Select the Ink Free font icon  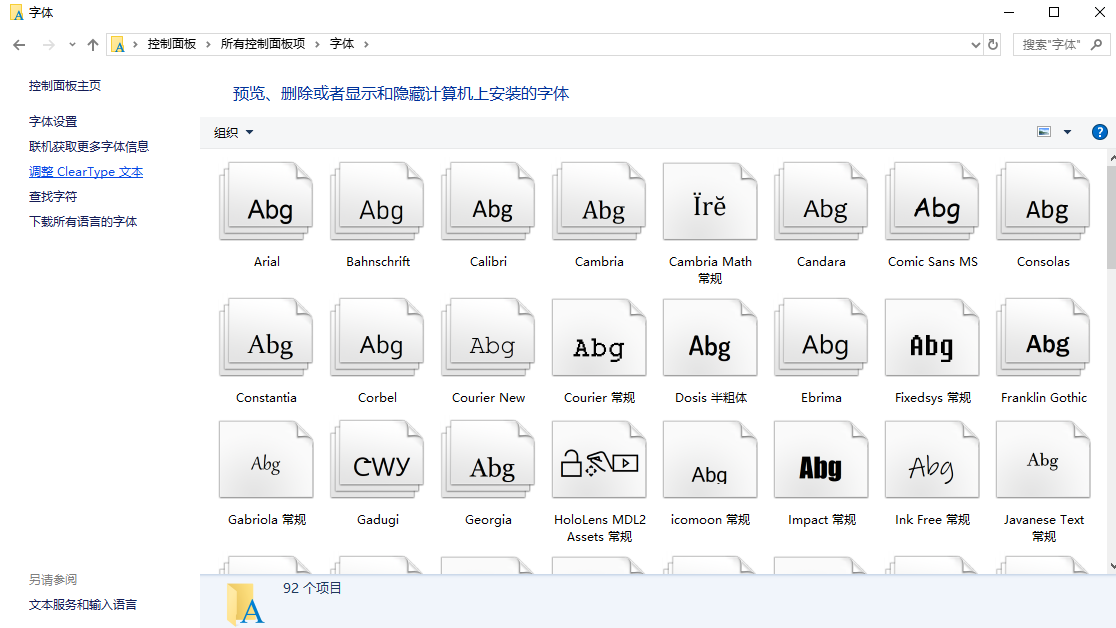coord(932,461)
